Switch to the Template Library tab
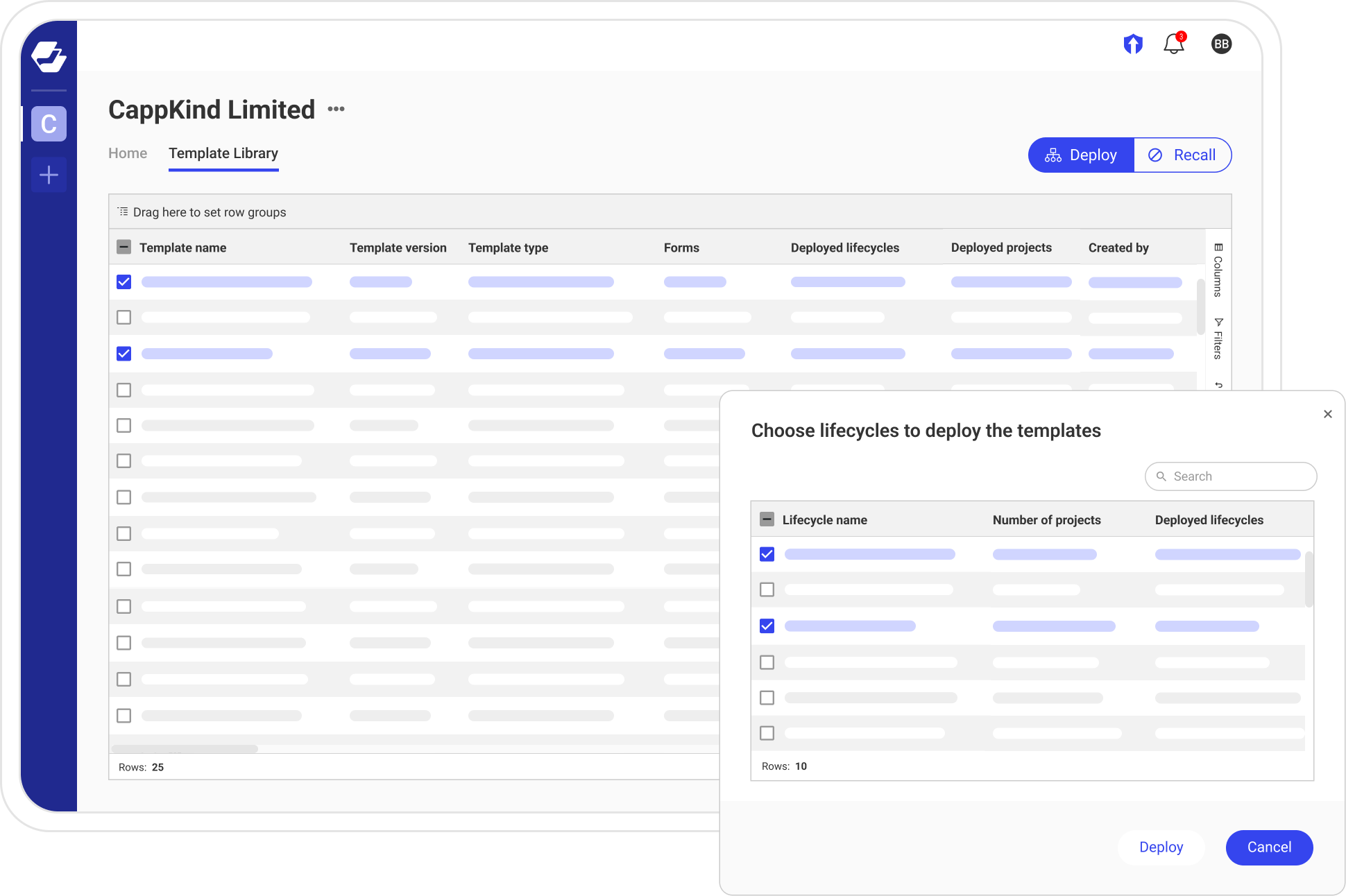Screen dimensions: 1346x896 pos(223,153)
